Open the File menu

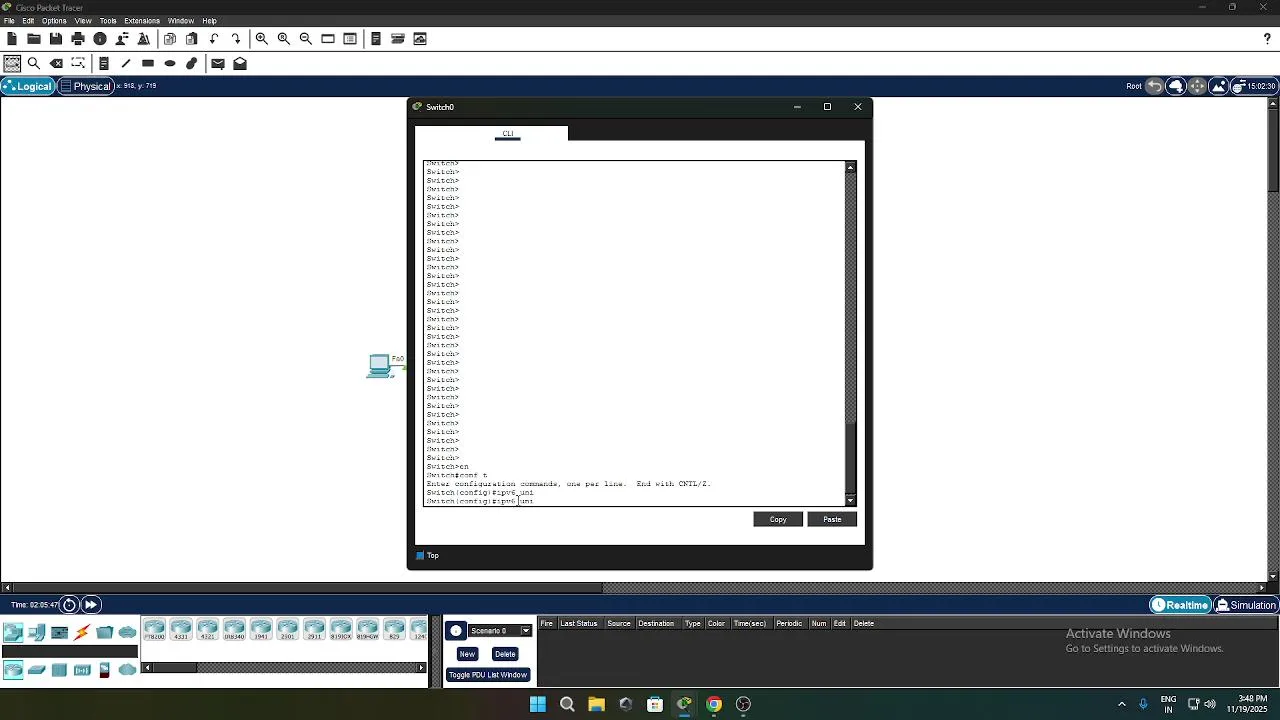click(x=9, y=21)
